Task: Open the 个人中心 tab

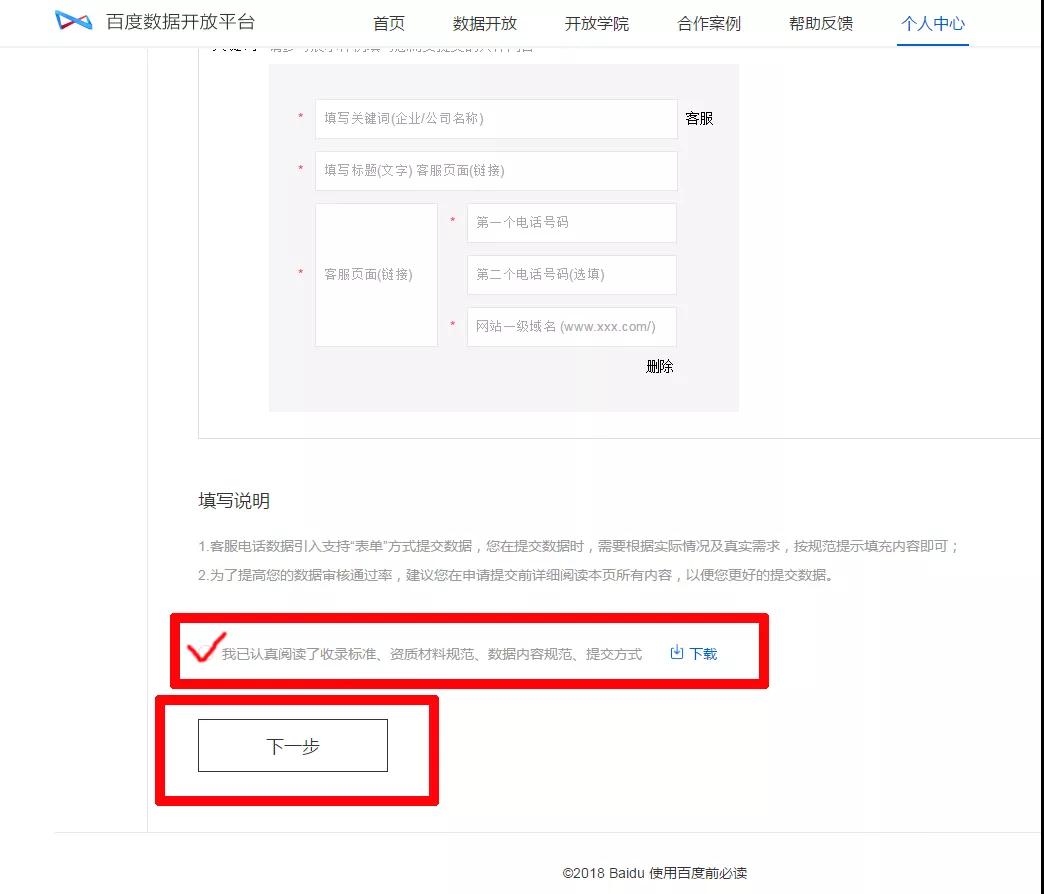Action: [x=933, y=23]
